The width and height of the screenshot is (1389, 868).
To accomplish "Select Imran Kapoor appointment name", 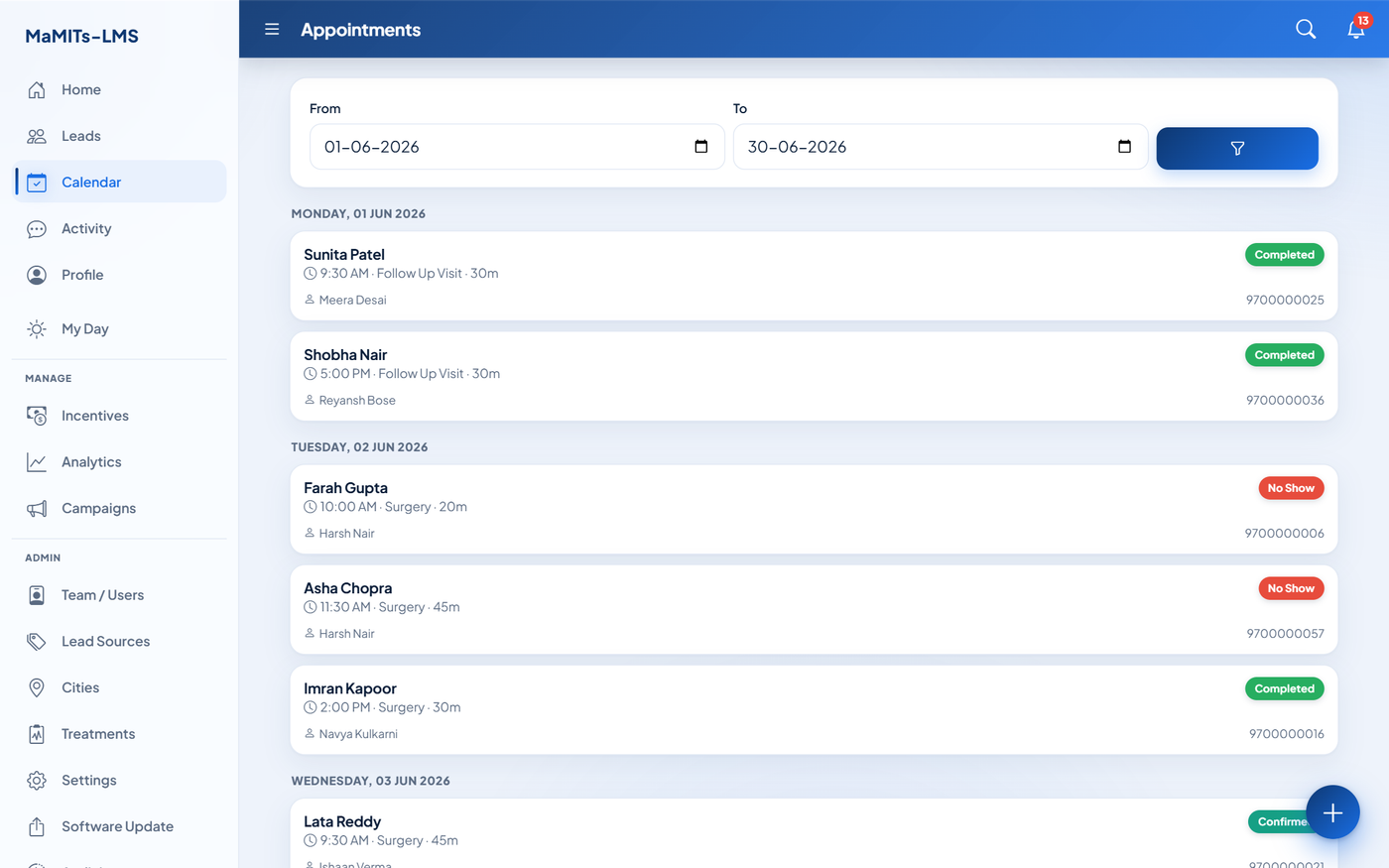I will pyautogui.click(x=350, y=688).
